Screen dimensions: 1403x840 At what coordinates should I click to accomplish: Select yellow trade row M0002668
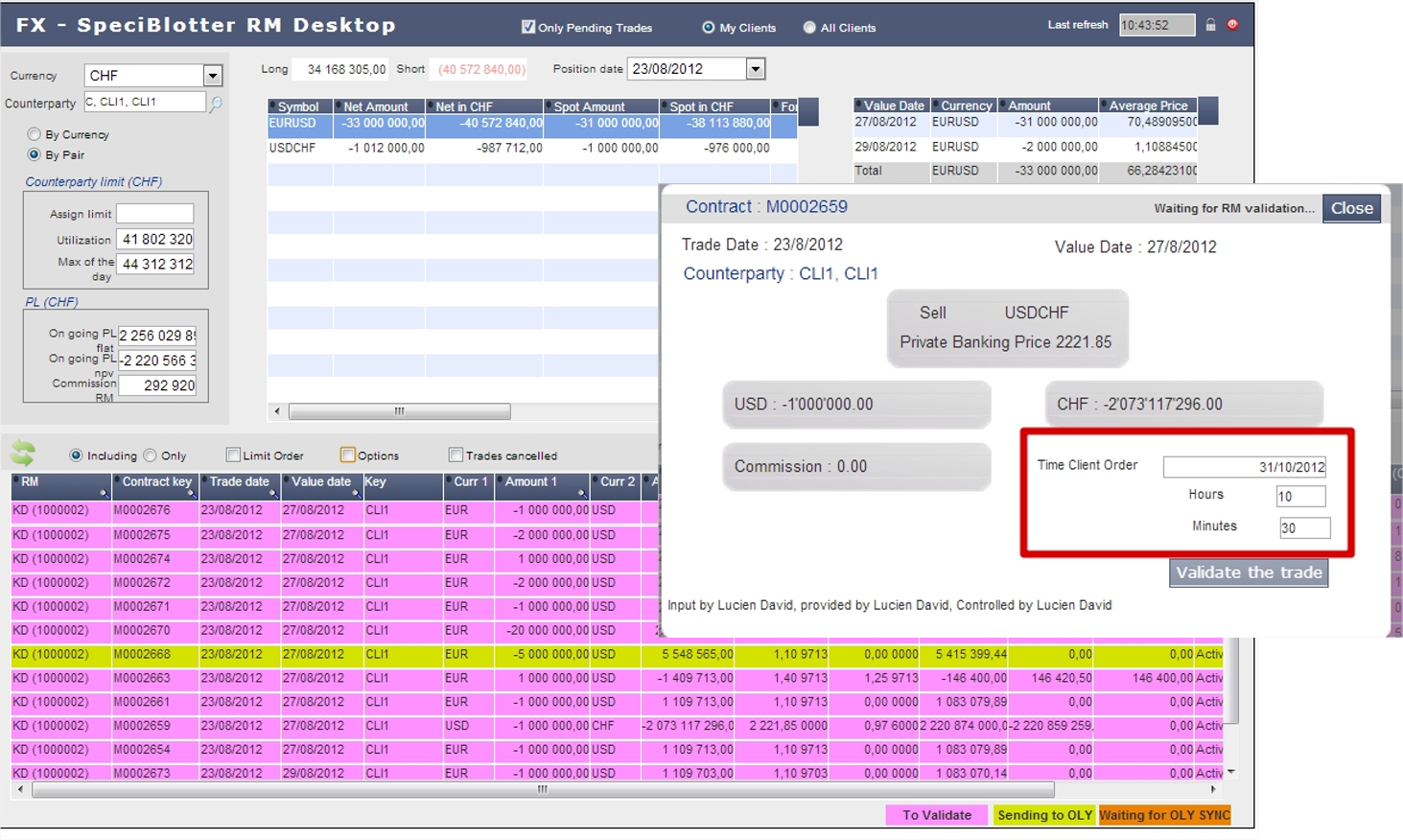617,654
